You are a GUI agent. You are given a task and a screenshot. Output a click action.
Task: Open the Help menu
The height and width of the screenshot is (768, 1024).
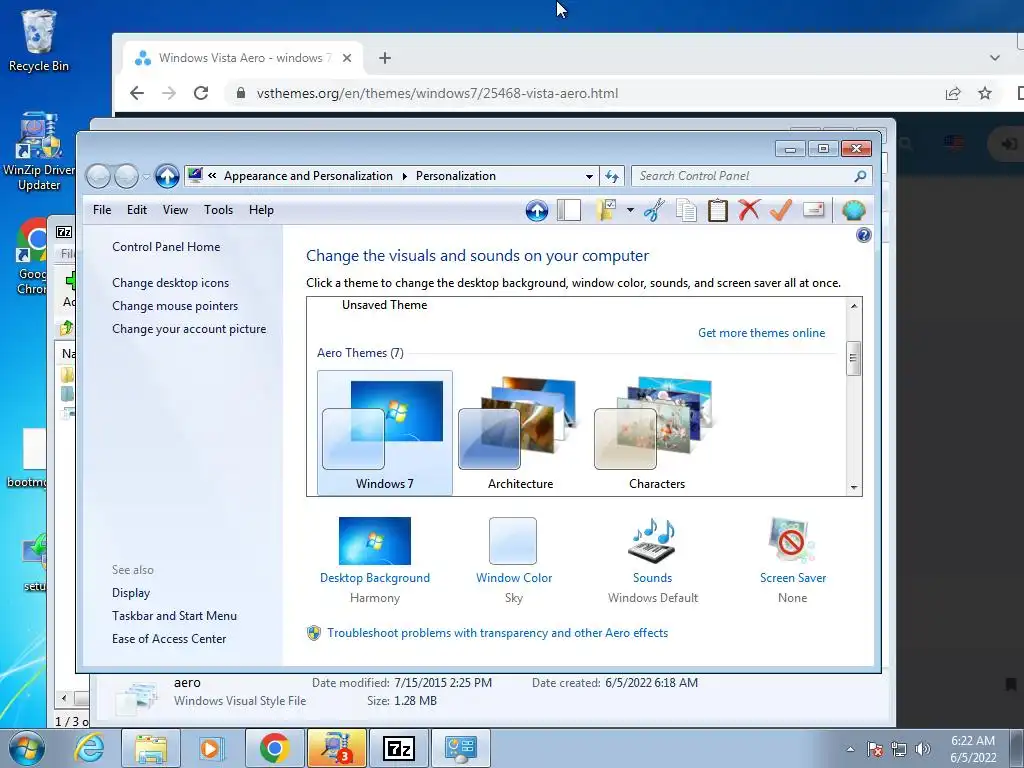pyautogui.click(x=261, y=210)
